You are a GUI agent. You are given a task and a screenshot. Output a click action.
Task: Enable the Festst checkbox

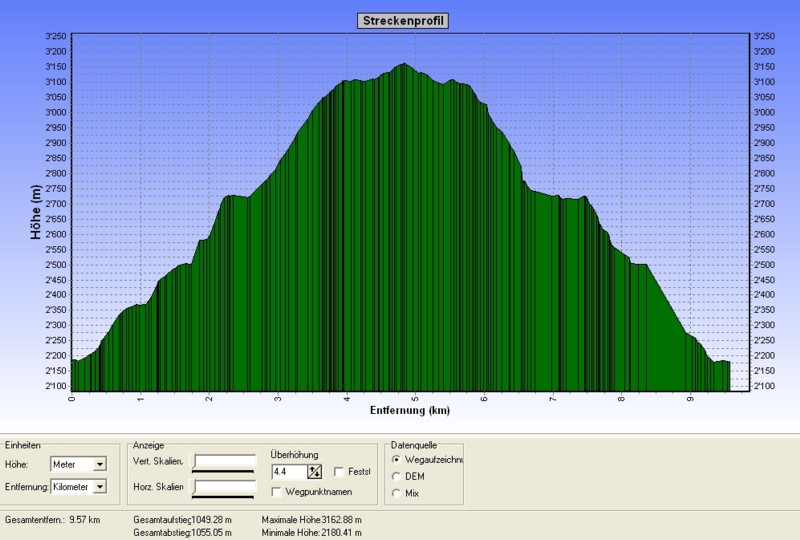[339, 471]
